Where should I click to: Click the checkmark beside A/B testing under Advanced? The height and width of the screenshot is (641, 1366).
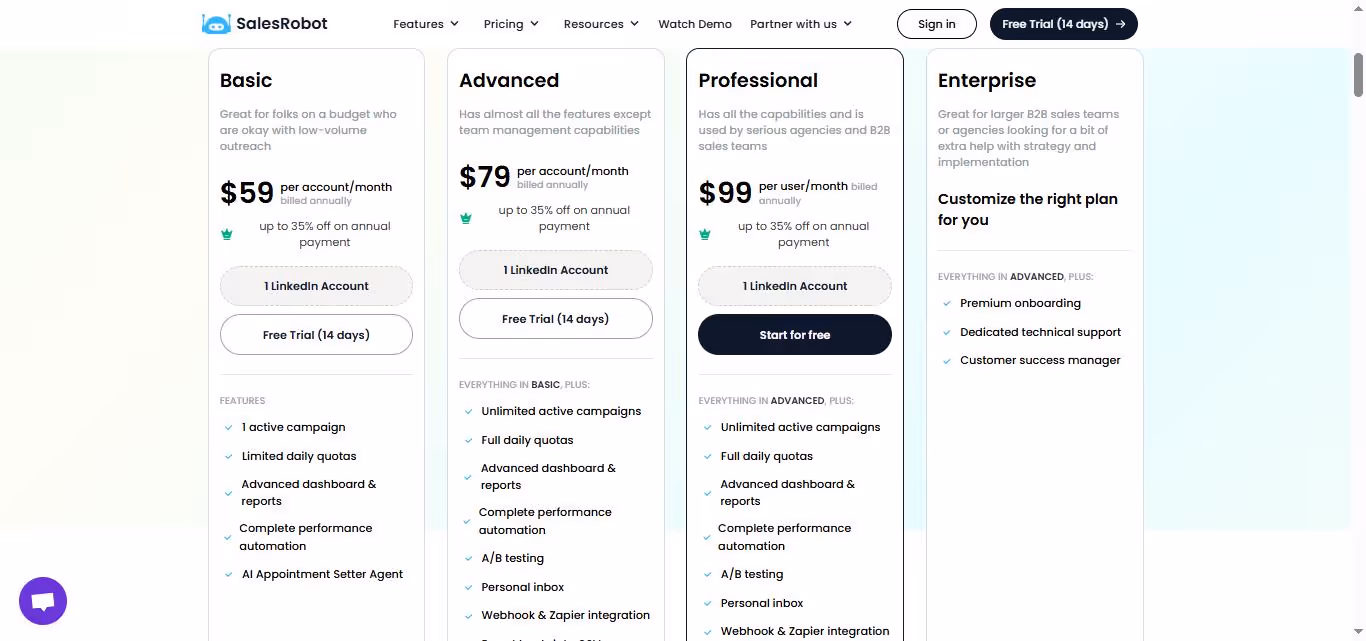pos(467,558)
